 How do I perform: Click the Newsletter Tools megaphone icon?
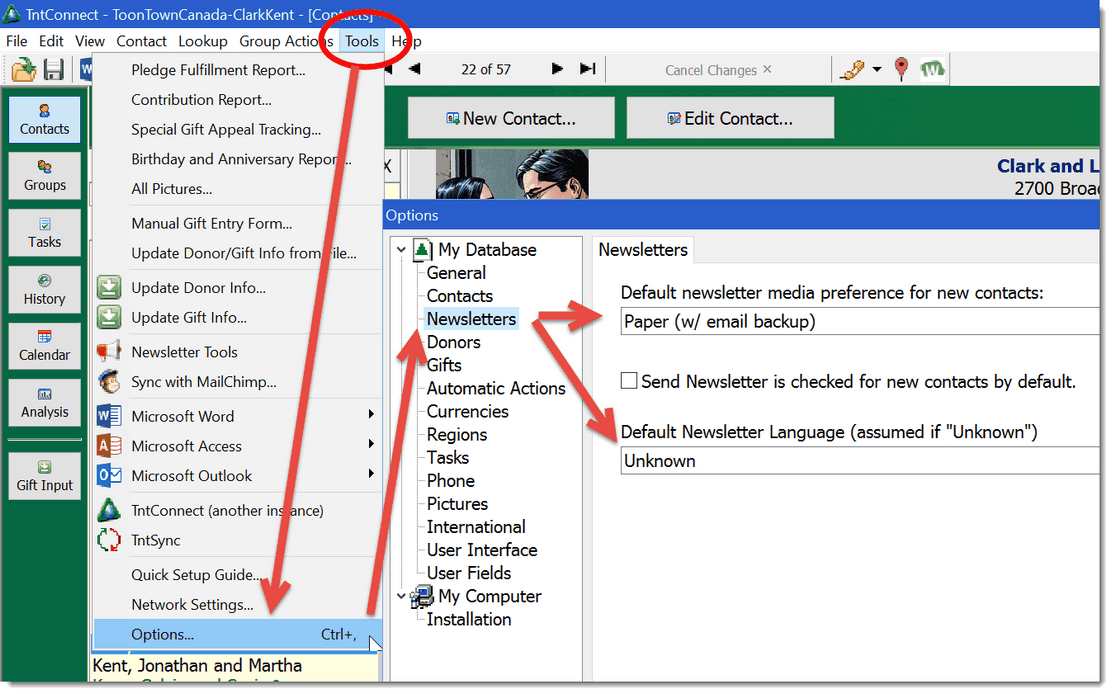click(109, 352)
